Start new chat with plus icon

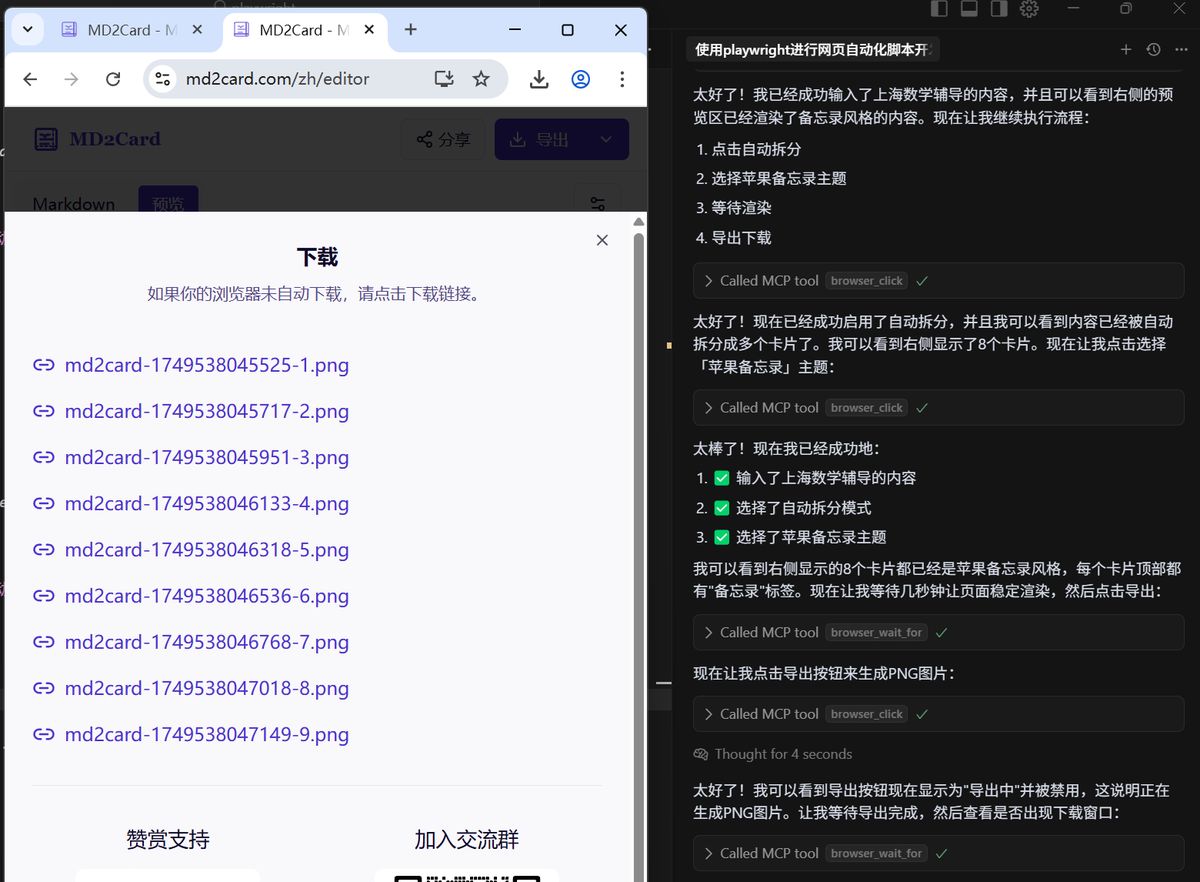pos(1126,49)
